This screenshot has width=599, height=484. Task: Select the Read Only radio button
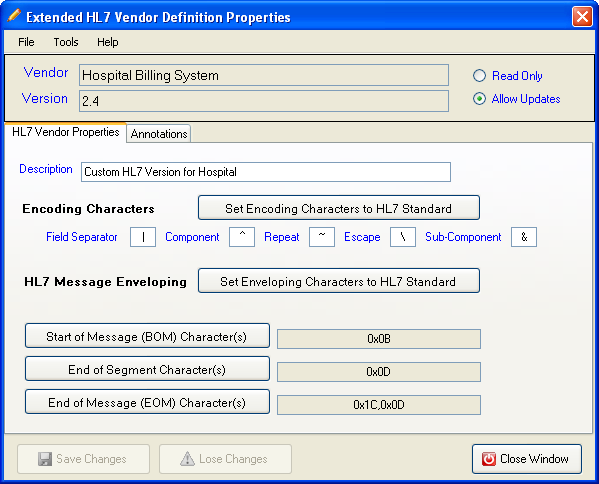click(479, 76)
